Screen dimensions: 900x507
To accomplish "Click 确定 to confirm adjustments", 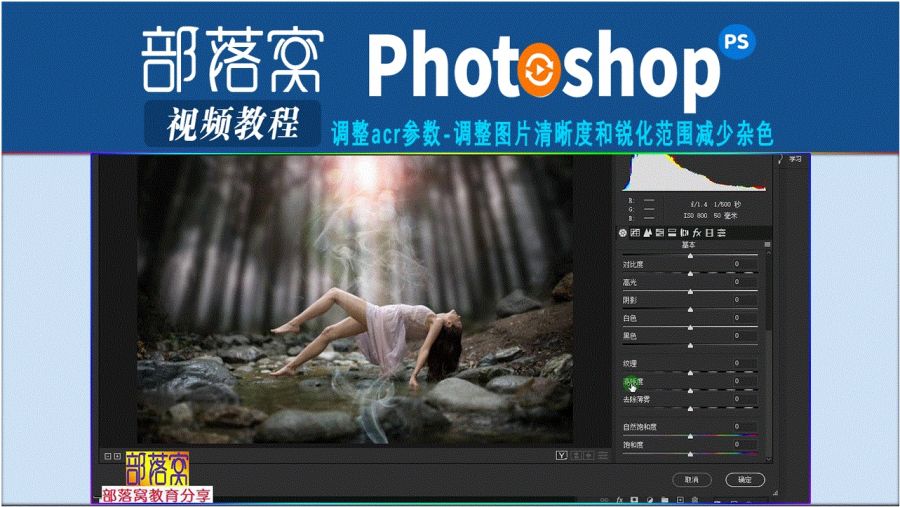I will click(745, 479).
